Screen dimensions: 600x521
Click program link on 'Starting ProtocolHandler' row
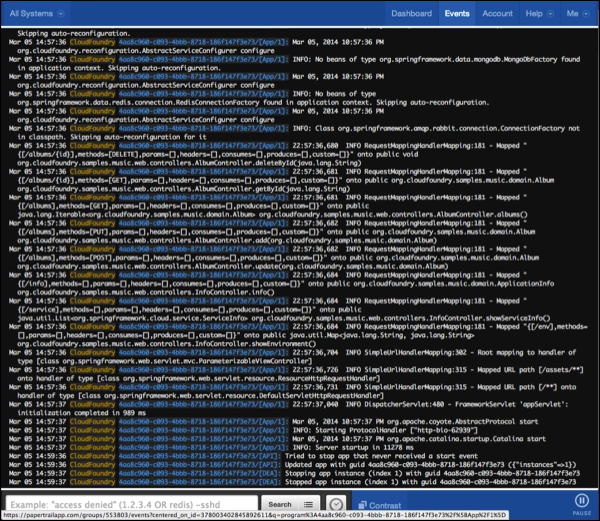[203, 430]
